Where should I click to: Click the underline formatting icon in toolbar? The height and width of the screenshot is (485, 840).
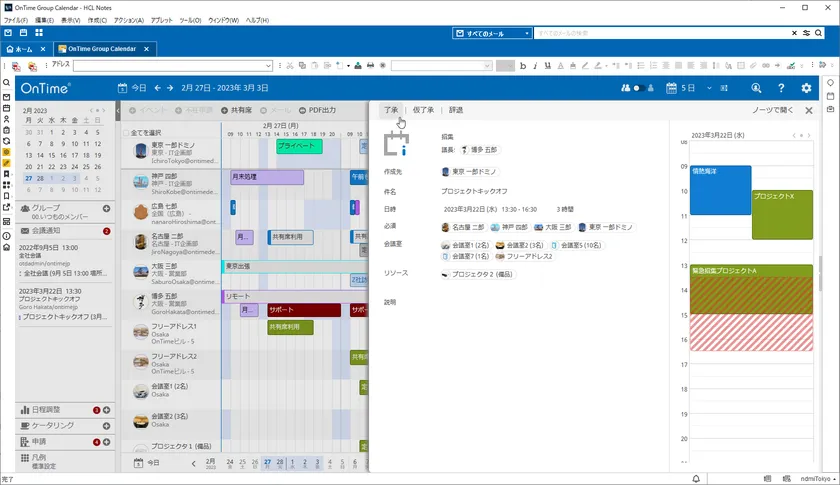(548, 66)
